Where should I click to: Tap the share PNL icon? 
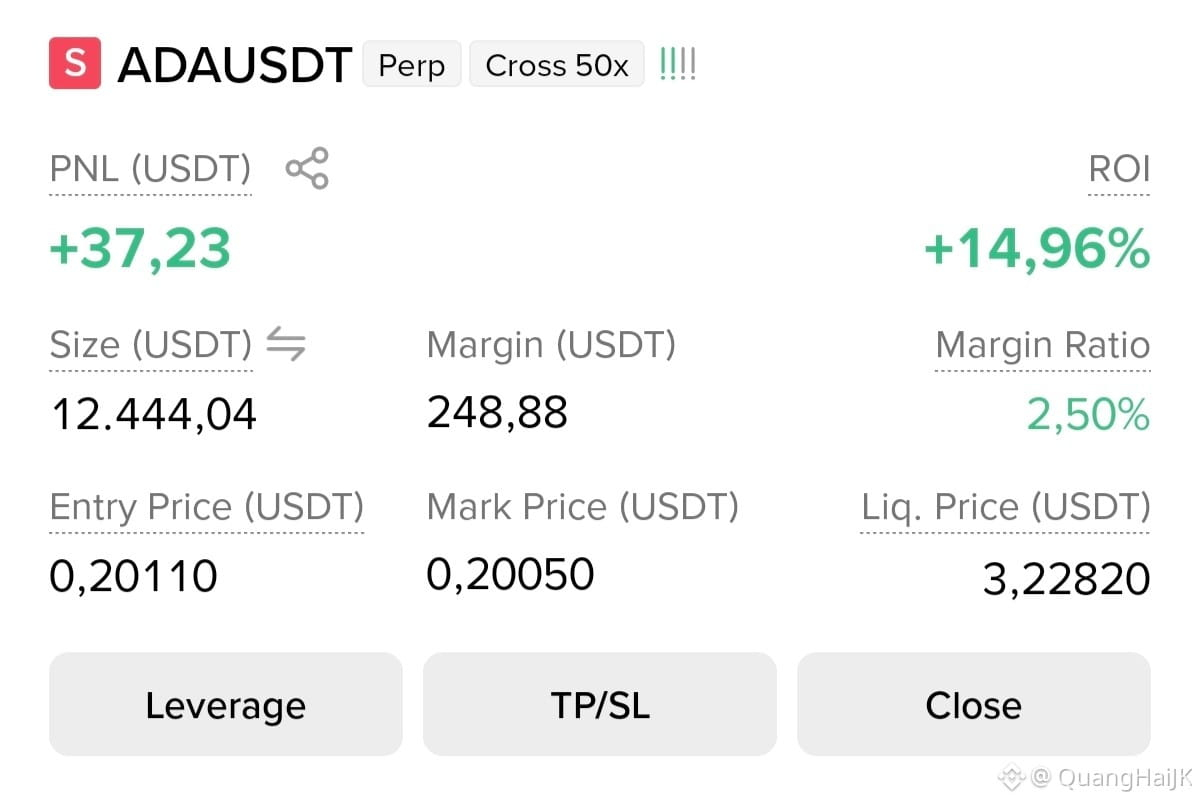[x=307, y=168]
